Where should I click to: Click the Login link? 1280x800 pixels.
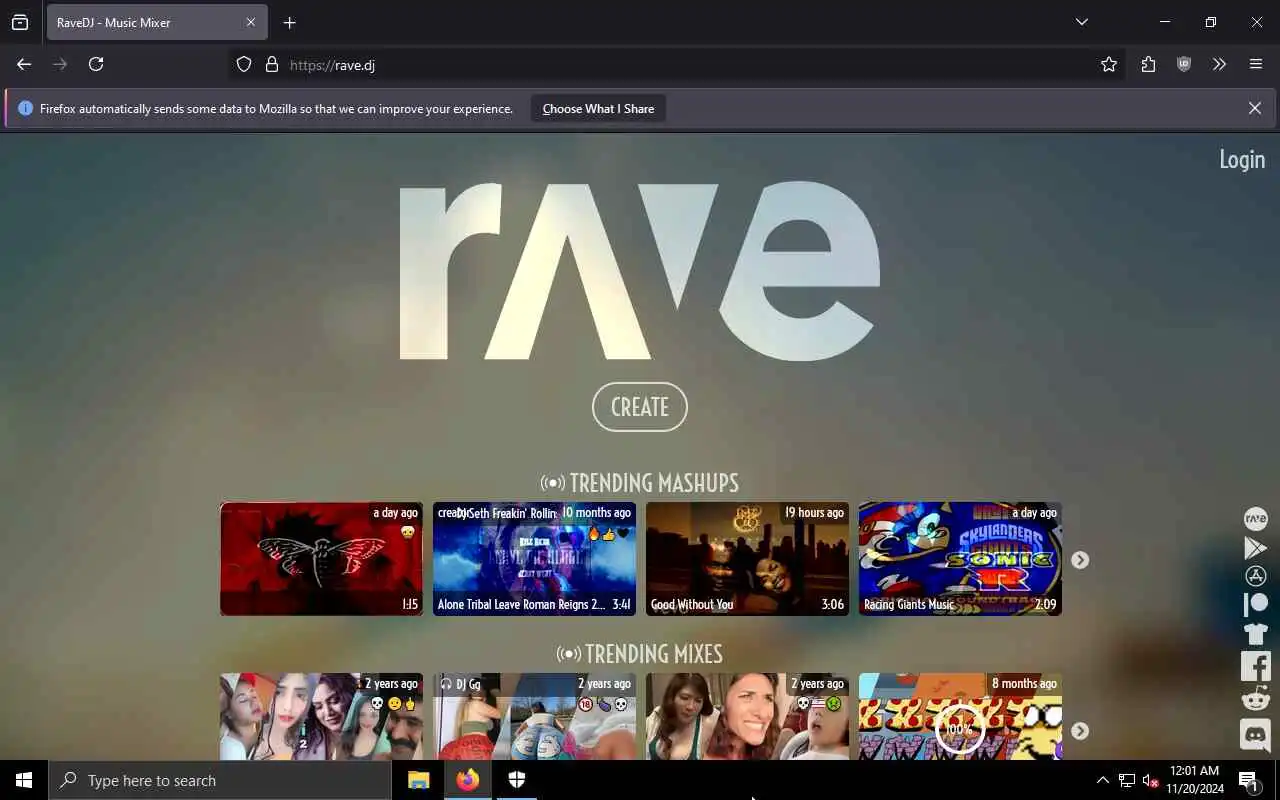point(1242,159)
